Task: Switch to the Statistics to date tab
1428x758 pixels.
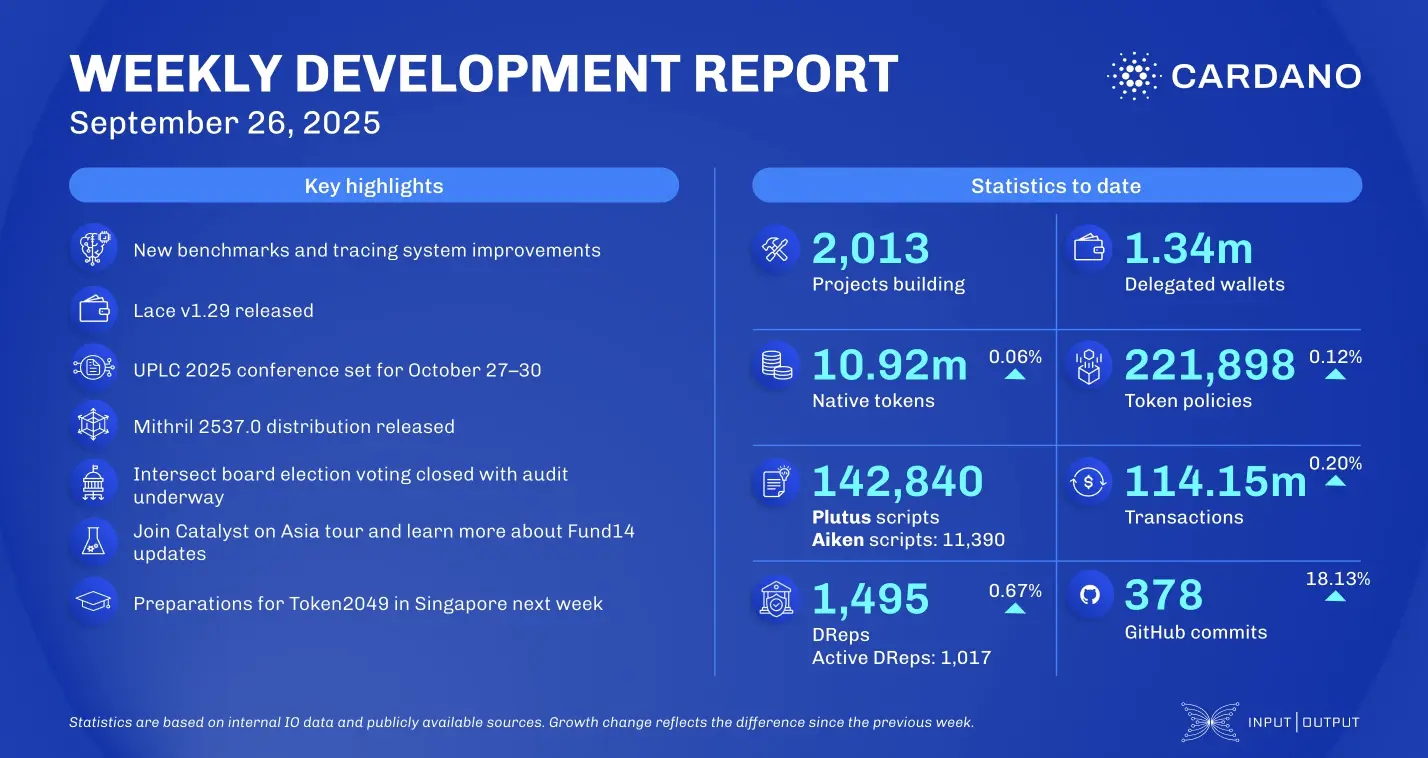Action: [1056, 185]
